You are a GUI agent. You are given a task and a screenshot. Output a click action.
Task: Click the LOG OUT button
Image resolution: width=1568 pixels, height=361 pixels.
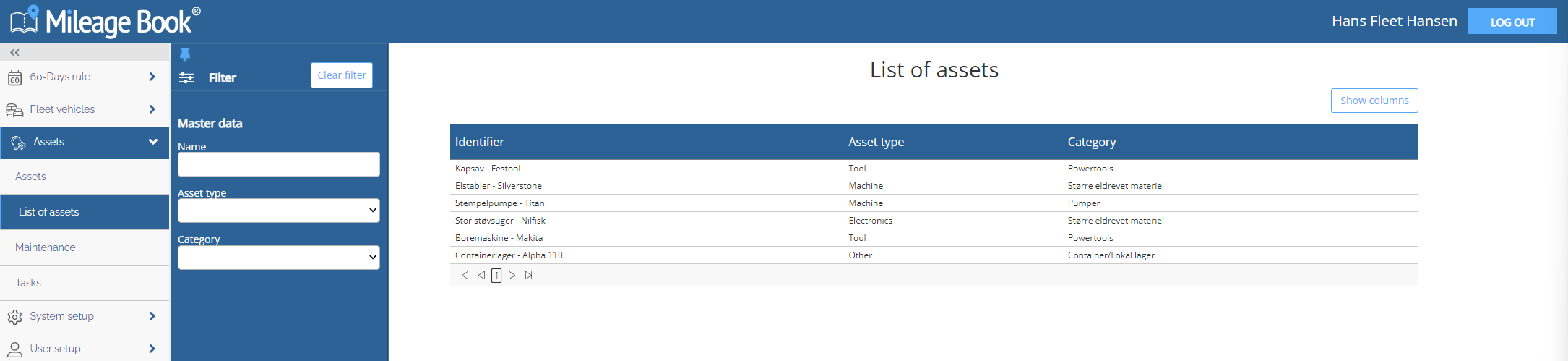(x=1512, y=22)
